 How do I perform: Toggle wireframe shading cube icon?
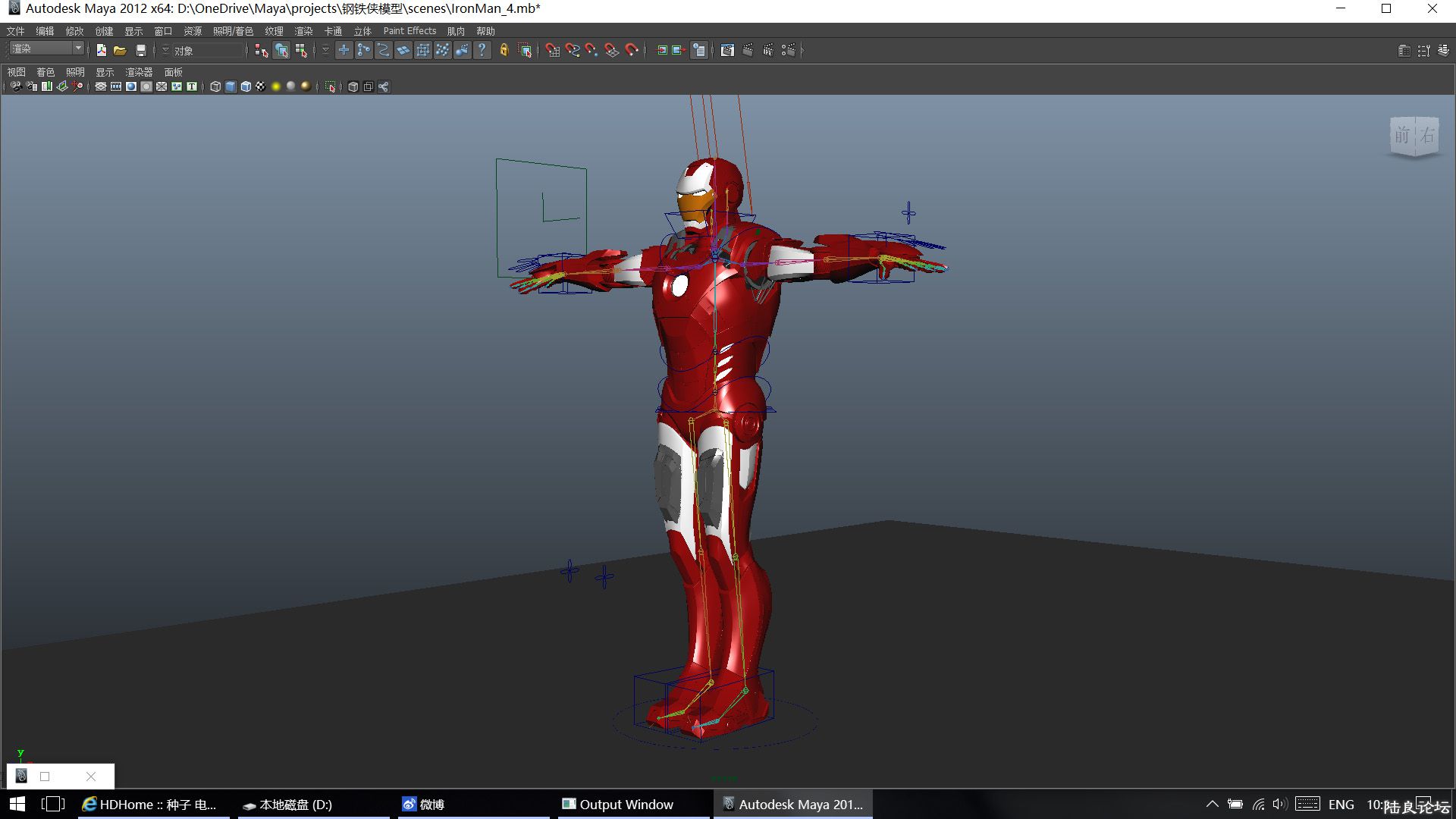pyautogui.click(x=215, y=86)
